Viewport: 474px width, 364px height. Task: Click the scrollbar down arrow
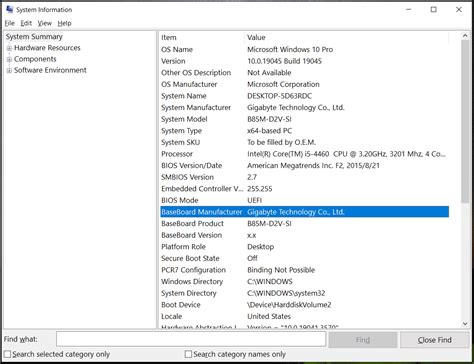click(465, 324)
